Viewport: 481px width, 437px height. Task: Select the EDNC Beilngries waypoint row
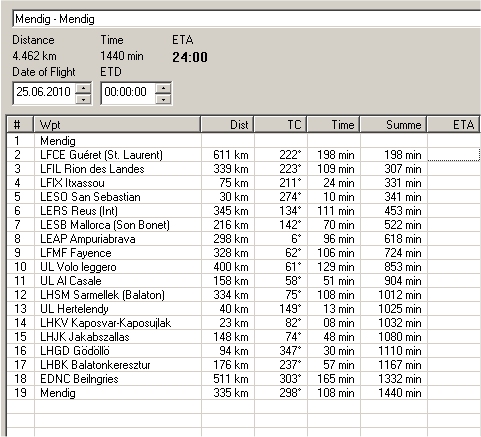coord(243,379)
